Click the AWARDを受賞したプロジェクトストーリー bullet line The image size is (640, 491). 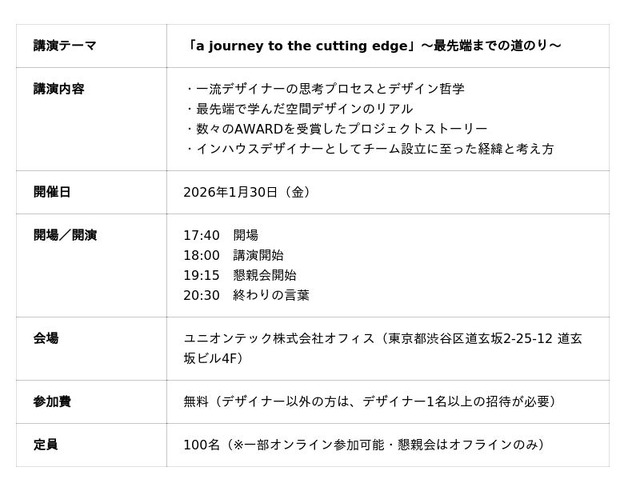[x=336, y=129]
